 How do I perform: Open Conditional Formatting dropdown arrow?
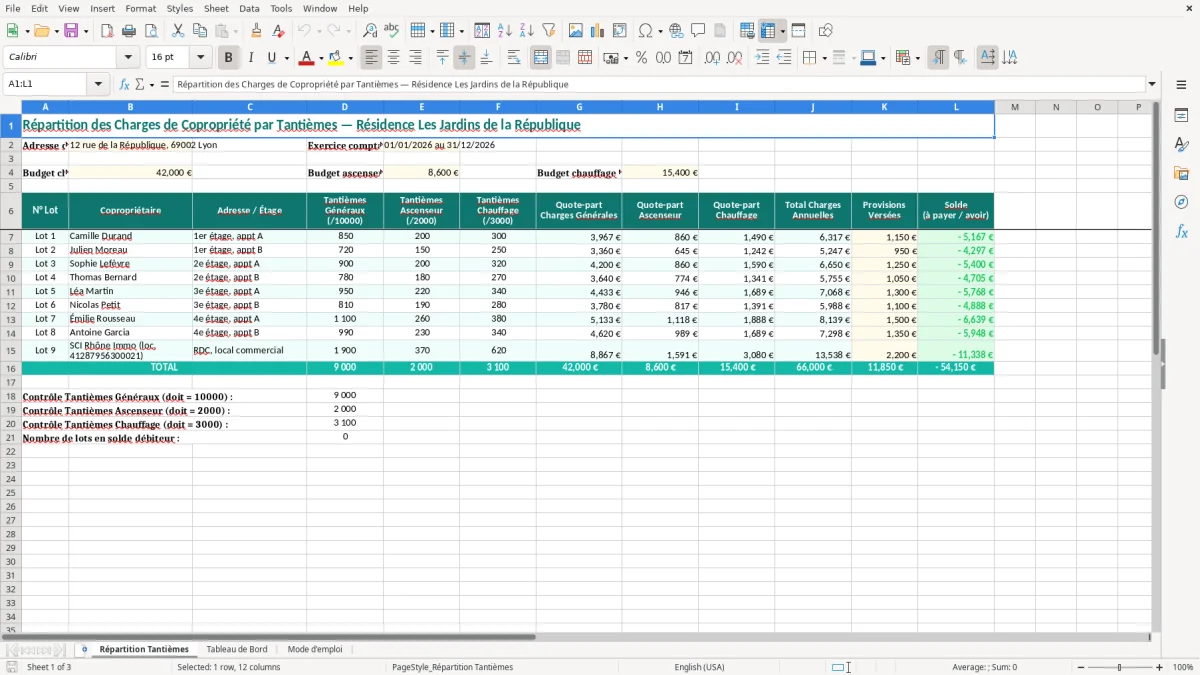coord(917,58)
